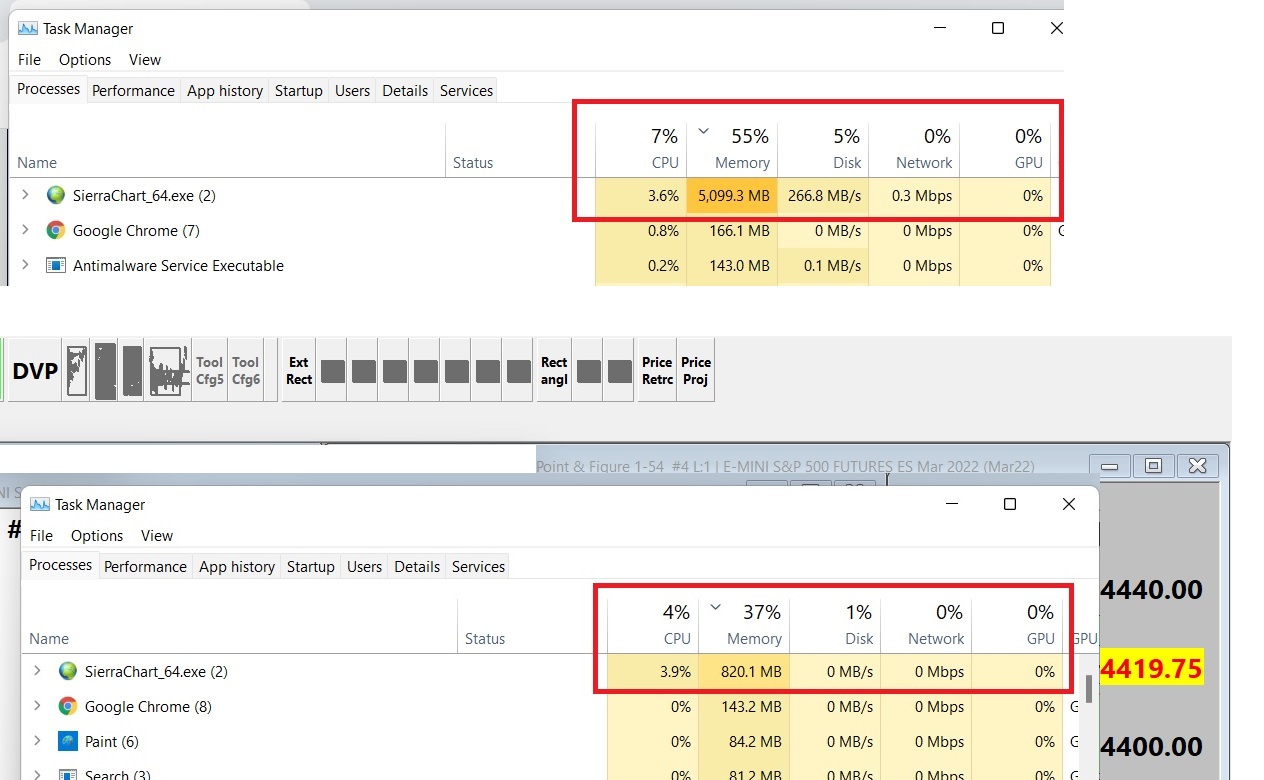1264x780 pixels.
Task: Expand SierraChart_64.exe (2) in upper Task Manager
Action: 25,196
